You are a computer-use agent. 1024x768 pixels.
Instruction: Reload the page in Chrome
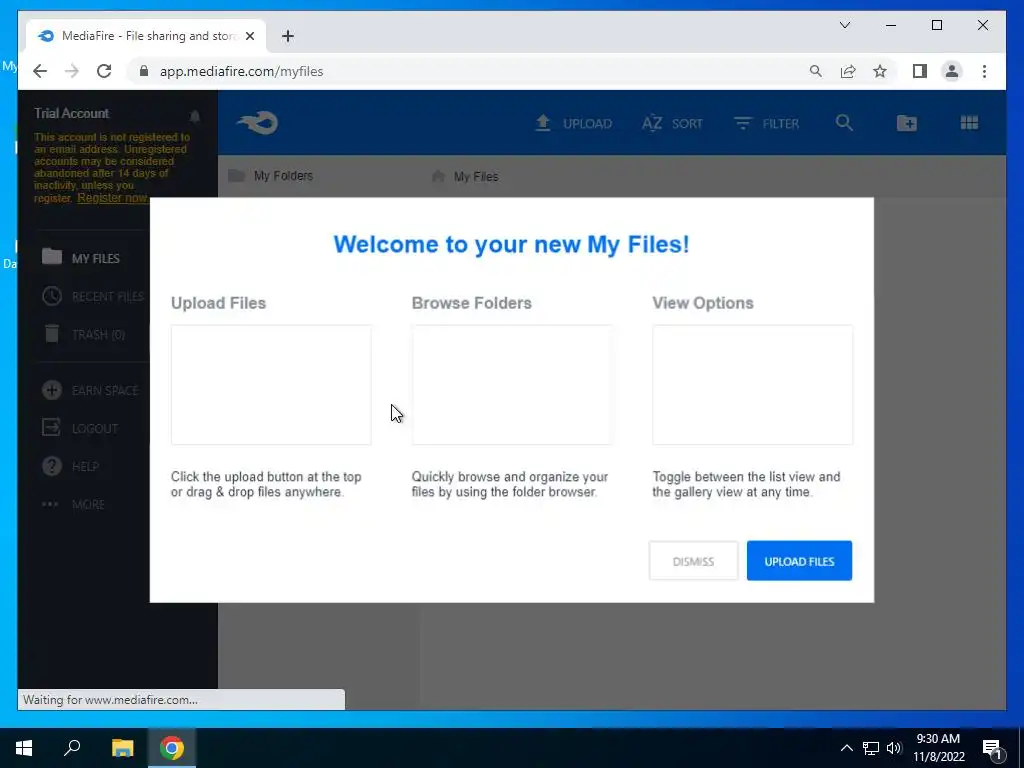click(x=104, y=71)
